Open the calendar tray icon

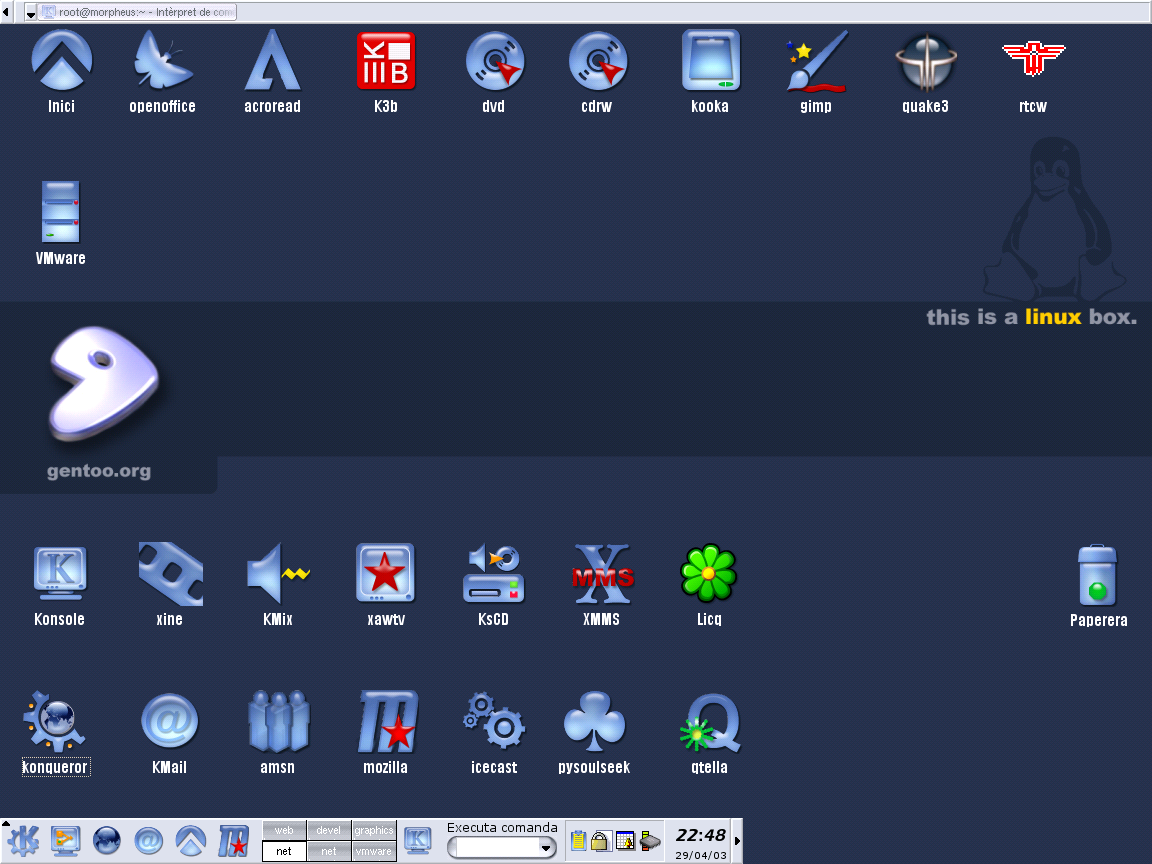tap(624, 840)
